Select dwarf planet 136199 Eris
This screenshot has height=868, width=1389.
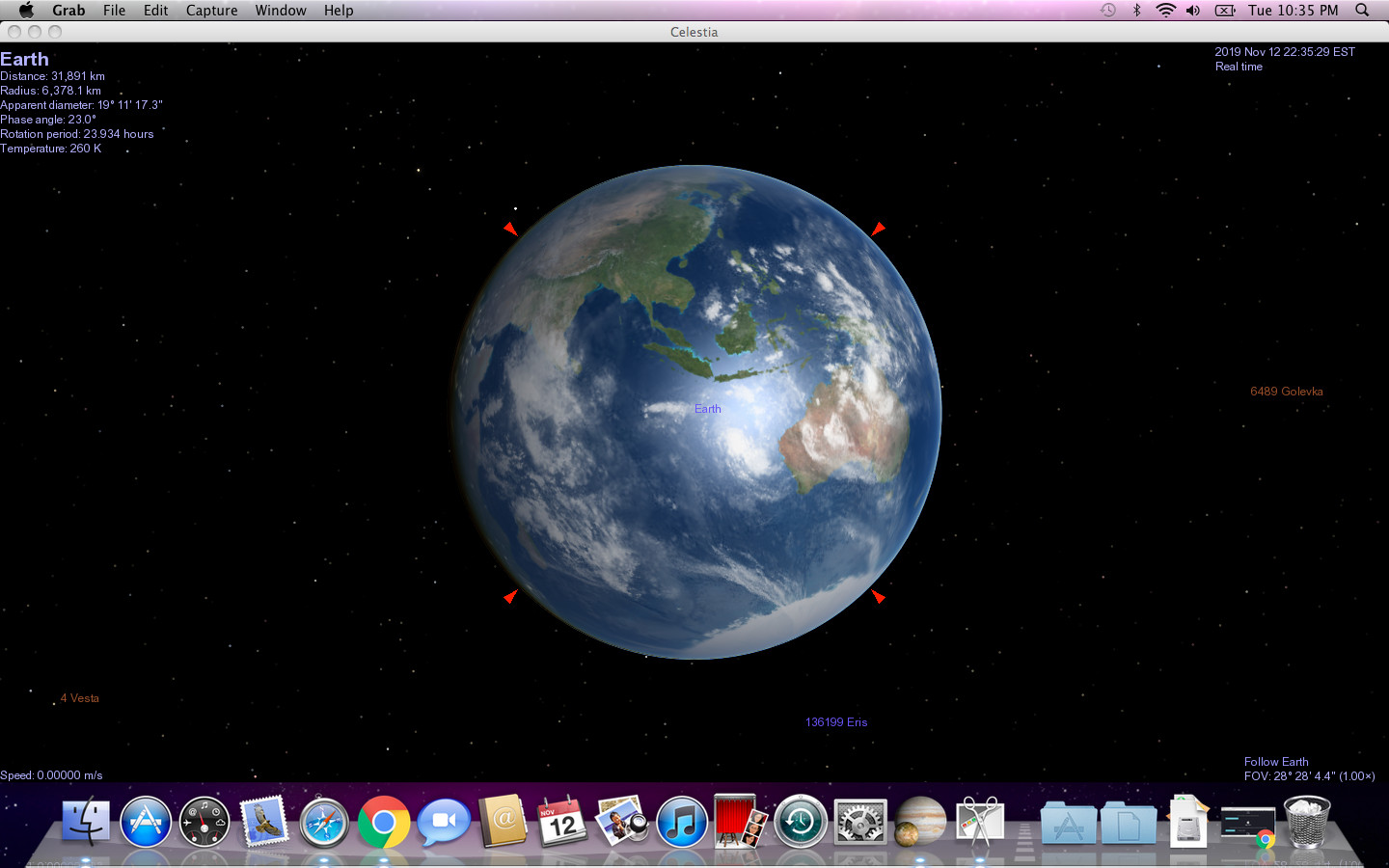[835, 721]
